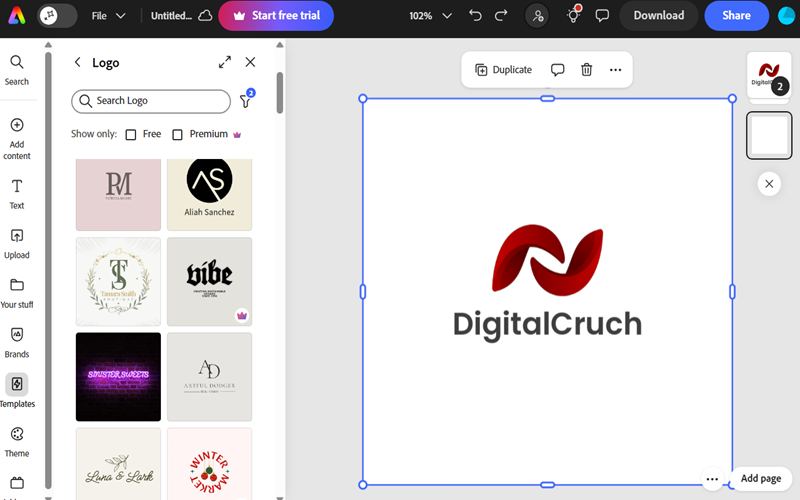Open more options ellipsis in floating toolbar
Viewport: 800px width, 500px height.
[615, 70]
